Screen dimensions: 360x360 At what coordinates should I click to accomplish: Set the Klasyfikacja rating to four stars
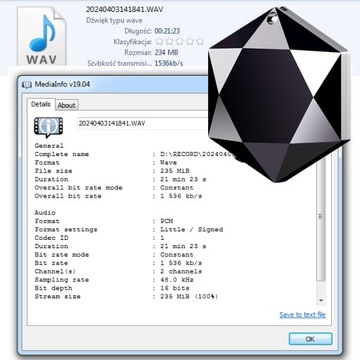[190, 41]
